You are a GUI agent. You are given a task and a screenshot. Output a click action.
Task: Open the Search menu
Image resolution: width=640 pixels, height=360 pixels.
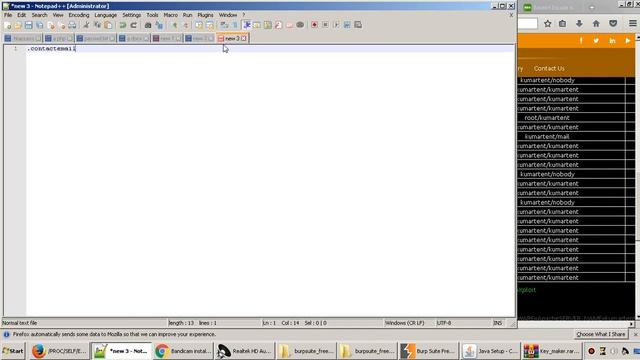click(40, 15)
